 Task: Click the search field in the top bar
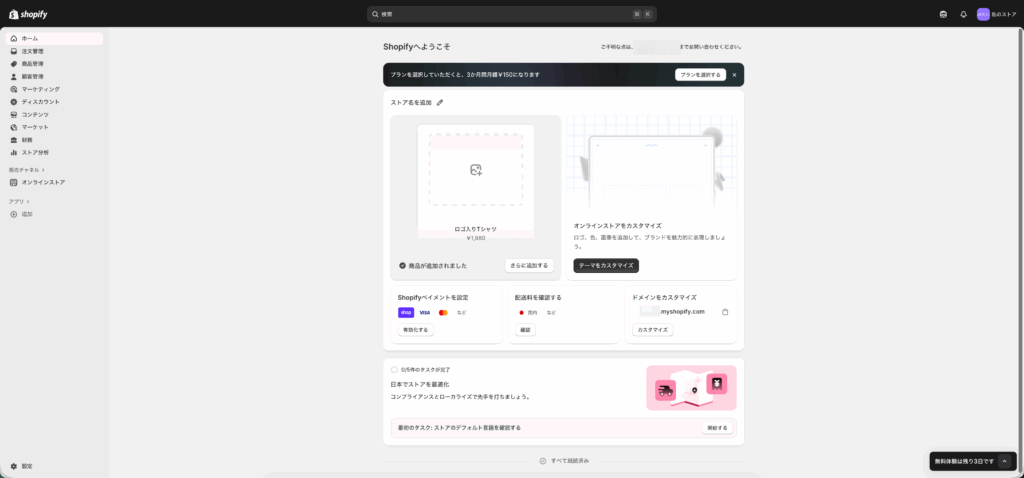click(510, 14)
